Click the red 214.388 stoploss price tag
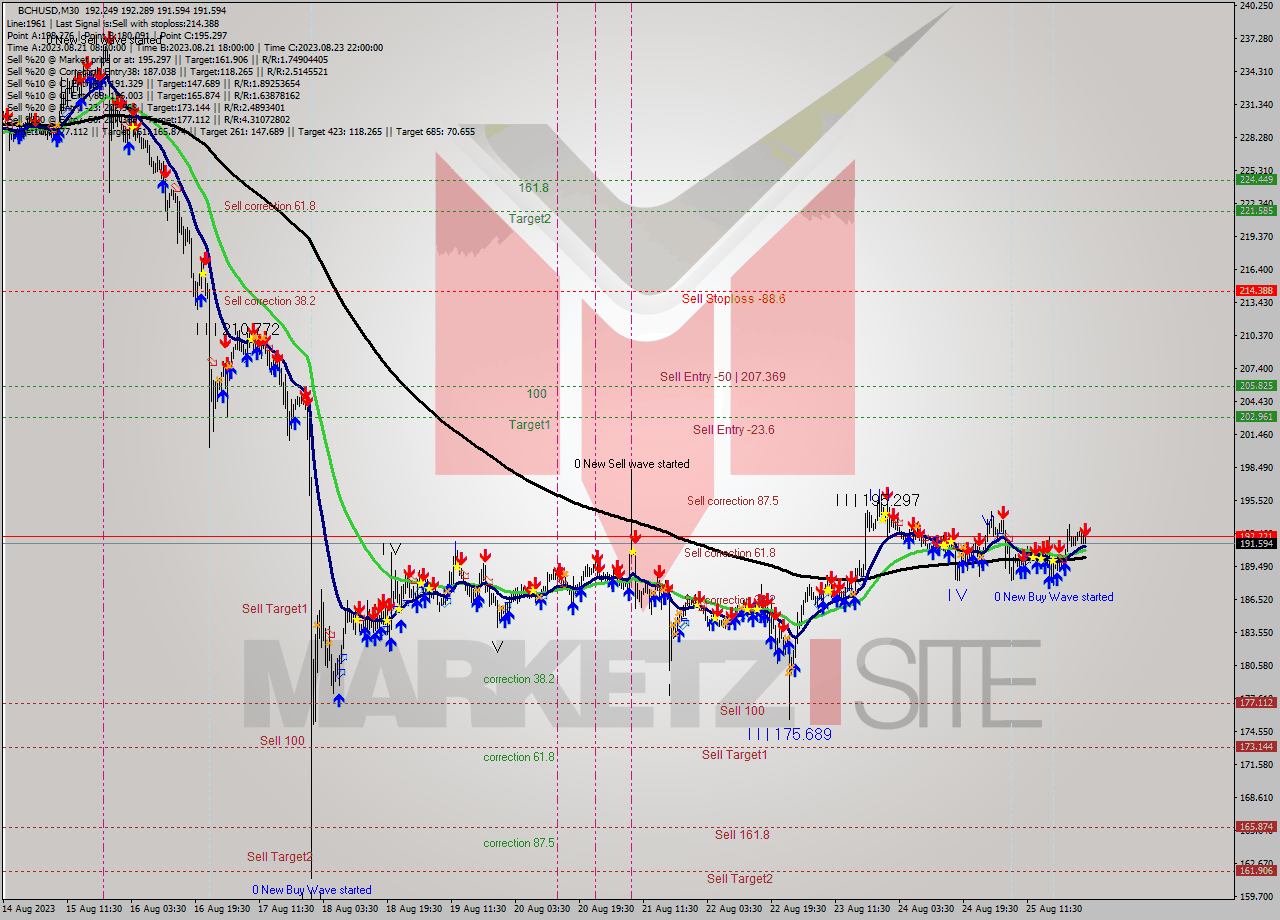The width and height of the screenshot is (1280, 920). pos(1256,291)
